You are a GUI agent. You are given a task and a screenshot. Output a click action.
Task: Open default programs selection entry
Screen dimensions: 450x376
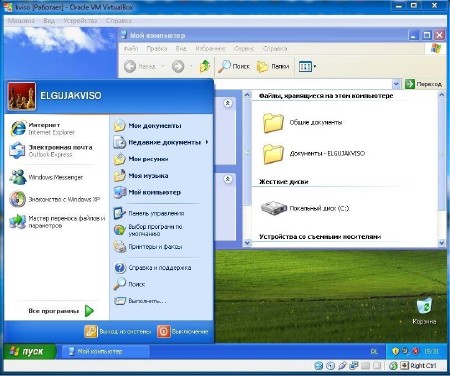pos(148,230)
